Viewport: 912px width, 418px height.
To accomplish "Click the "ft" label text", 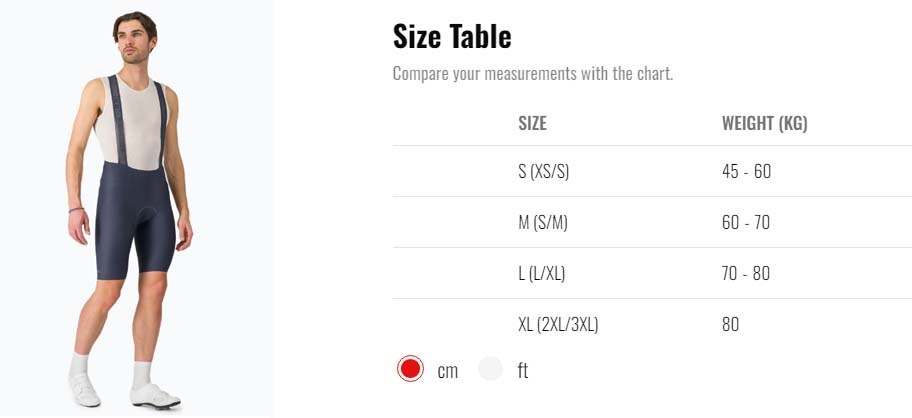I will (x=522, y=371).
